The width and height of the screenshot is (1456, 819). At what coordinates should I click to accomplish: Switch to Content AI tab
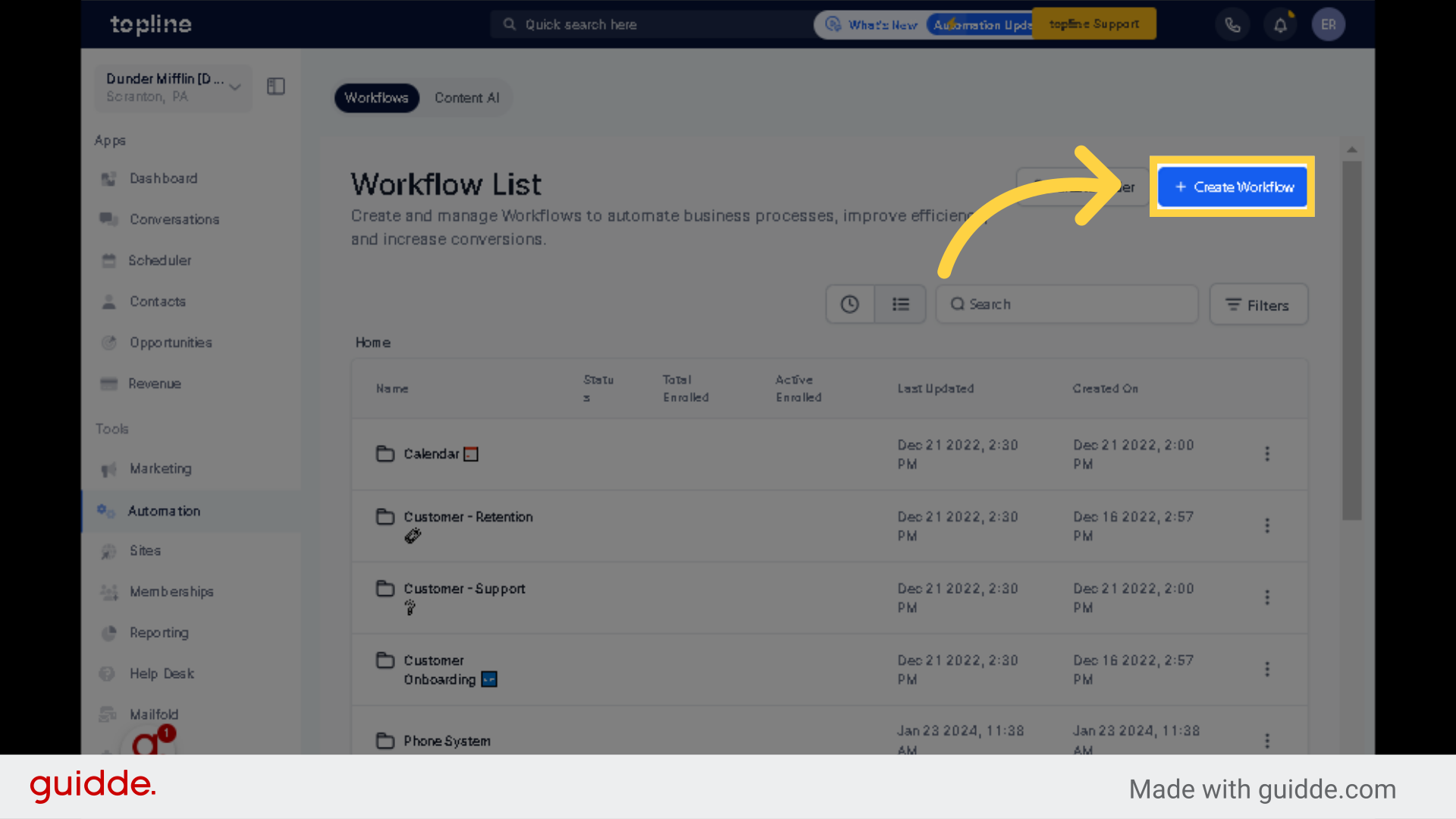[466, 97]
